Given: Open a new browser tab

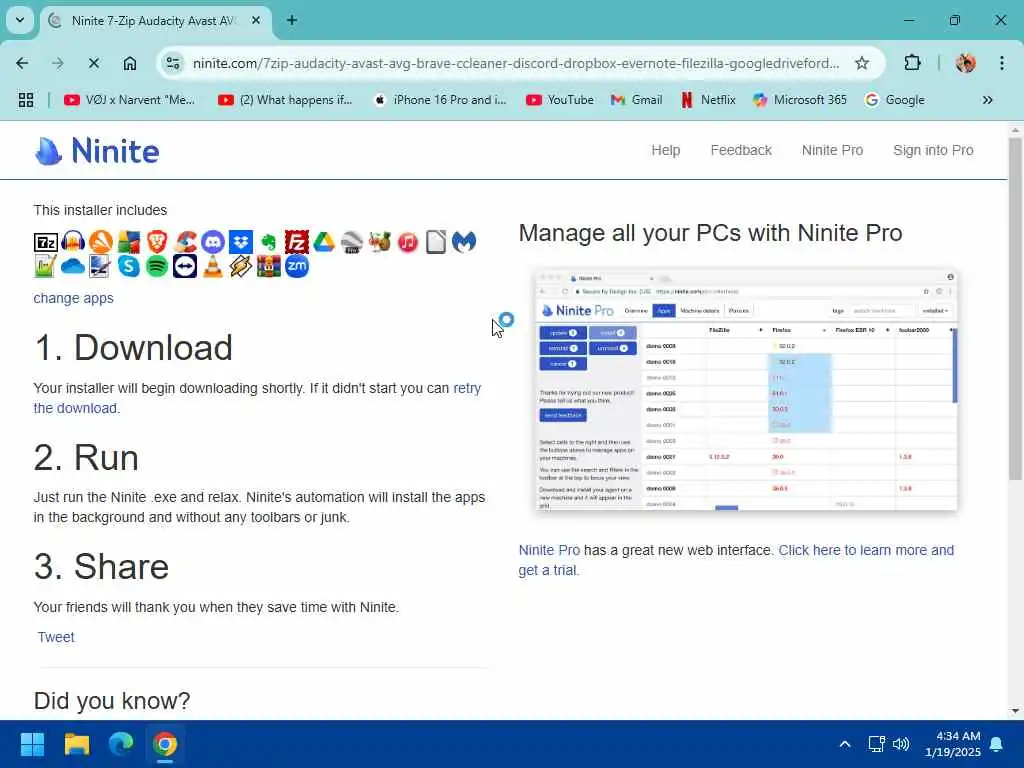Looking at the screenshot, I should point(292,20).
